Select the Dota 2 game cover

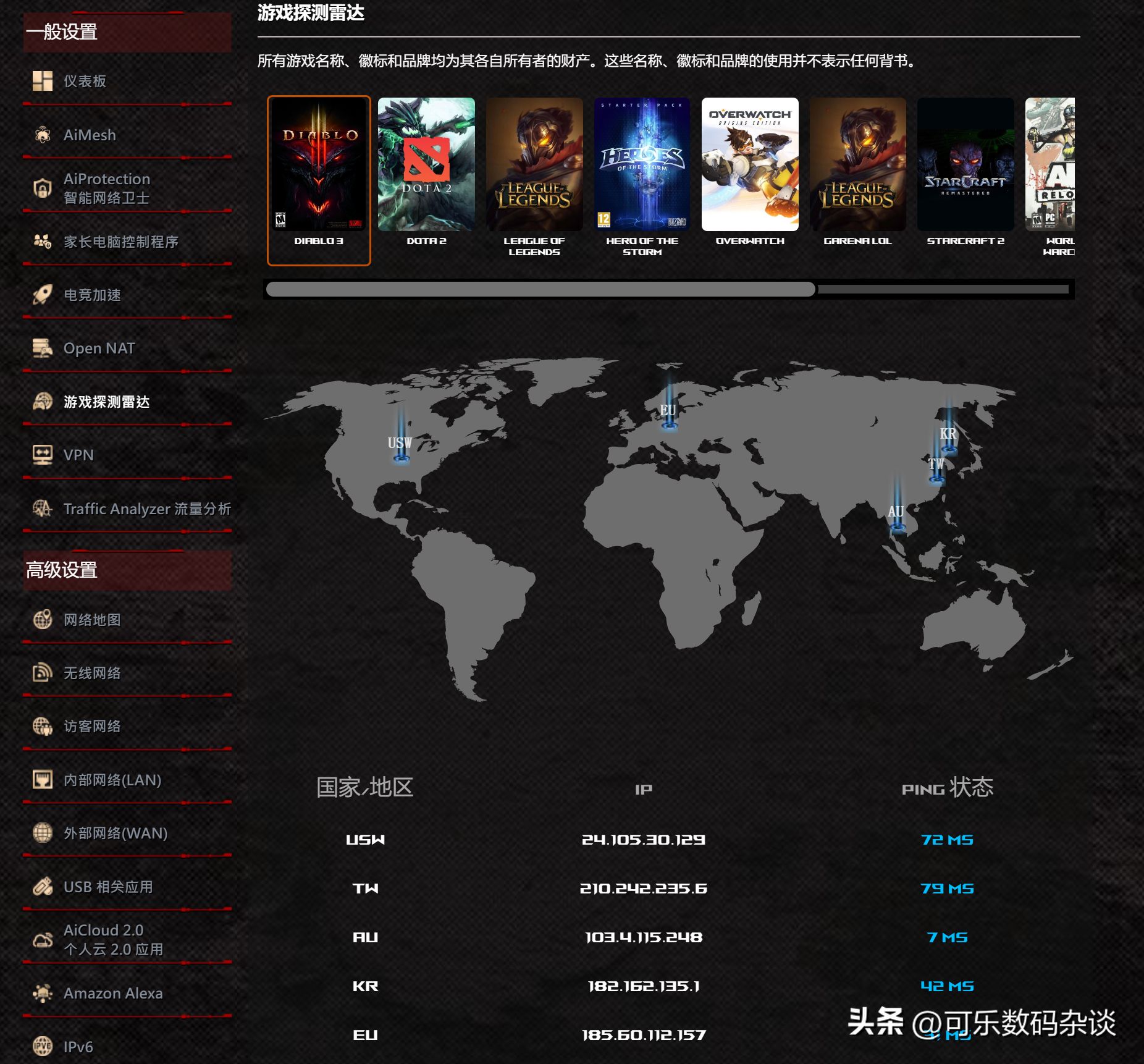[x=426, y=164]
